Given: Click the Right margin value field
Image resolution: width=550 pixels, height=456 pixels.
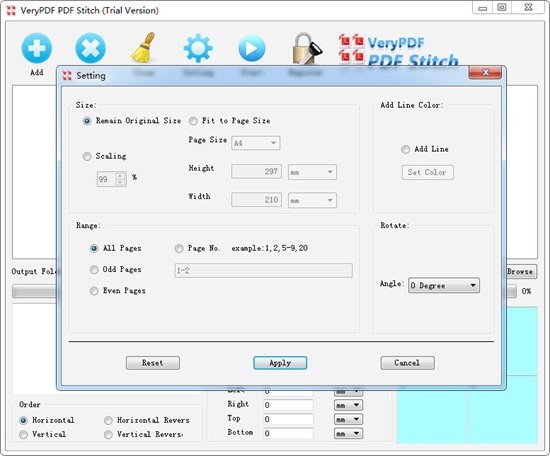Looking at the screenshot, I should click(x=288, y=405).
